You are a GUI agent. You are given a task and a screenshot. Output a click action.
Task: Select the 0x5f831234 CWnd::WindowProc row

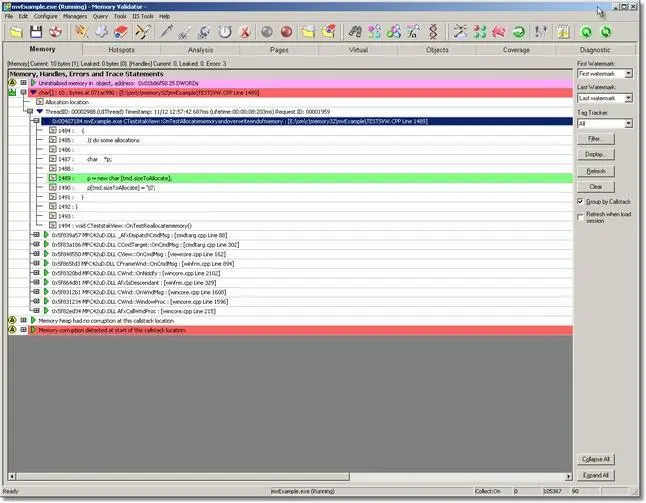[140, 302]
